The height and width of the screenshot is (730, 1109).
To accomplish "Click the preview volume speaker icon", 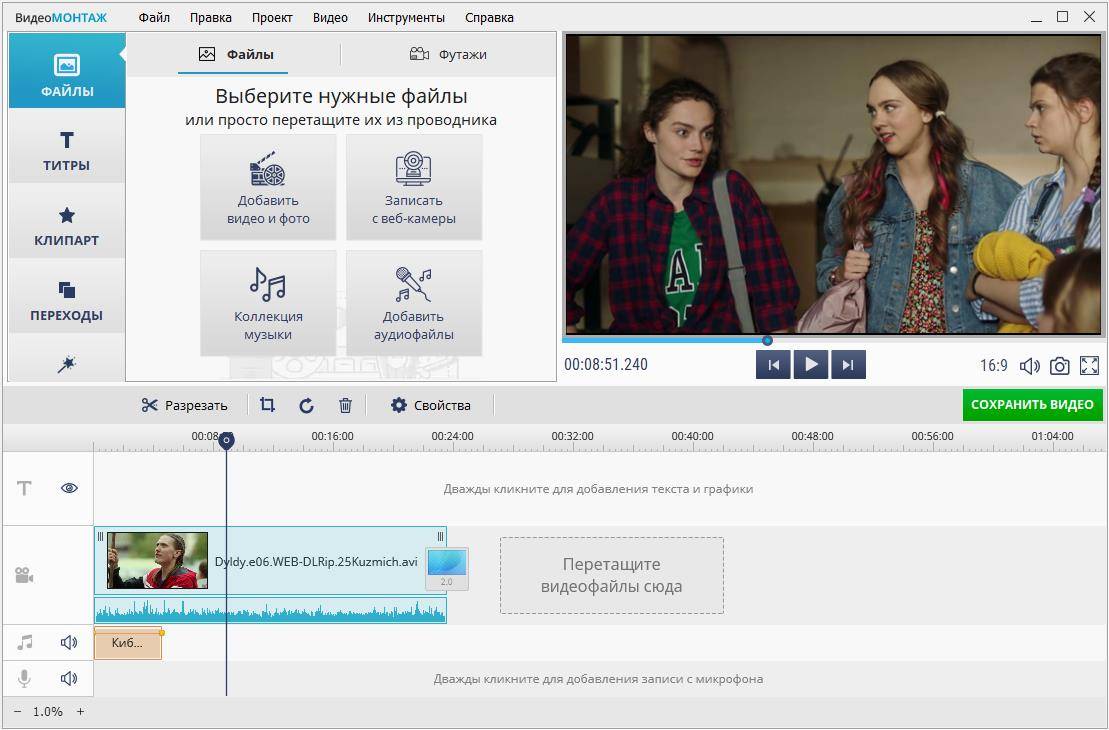I will [x=1029, y=366].
